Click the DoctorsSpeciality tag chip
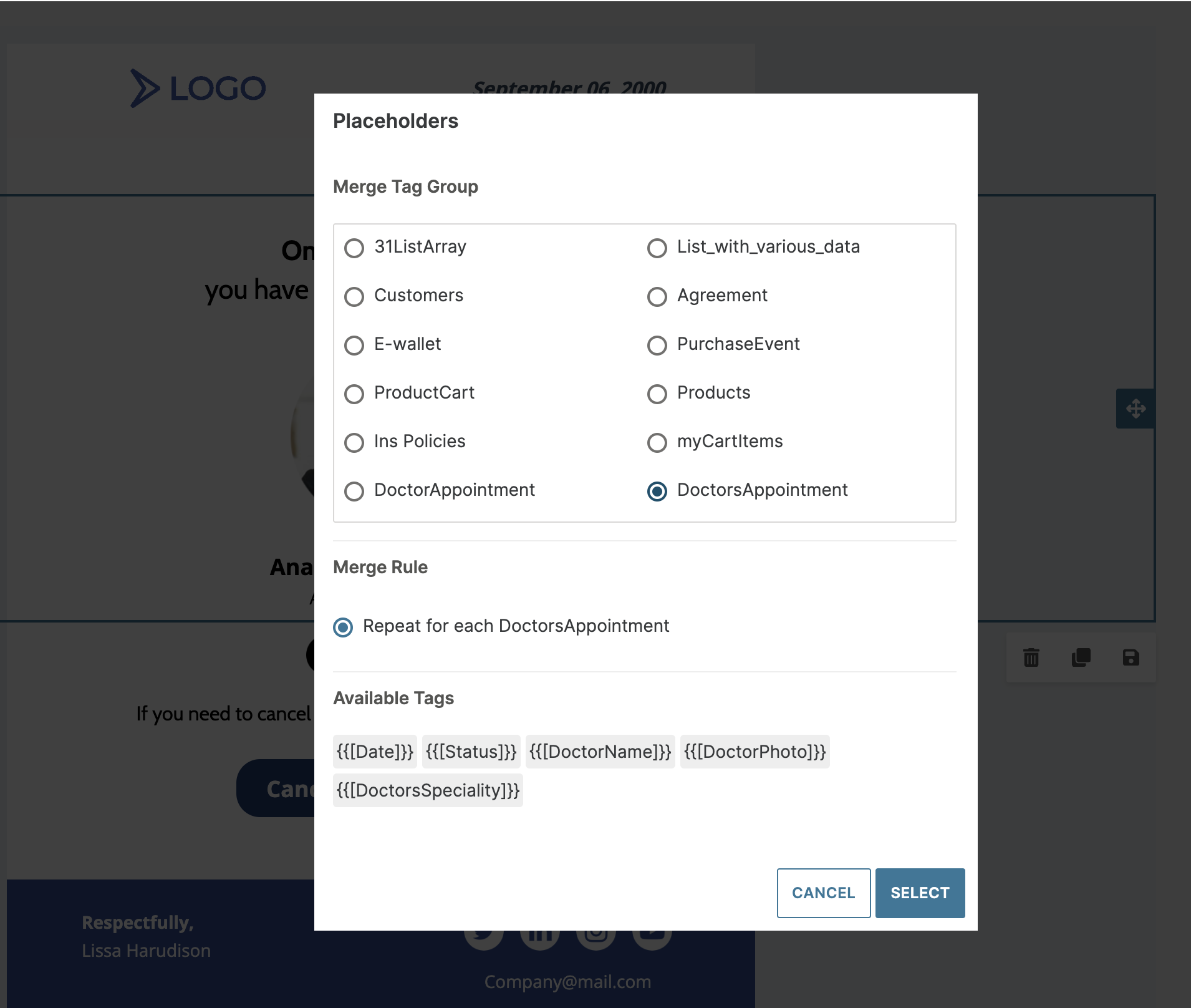 pyautogui.click(x=428, y=790)
